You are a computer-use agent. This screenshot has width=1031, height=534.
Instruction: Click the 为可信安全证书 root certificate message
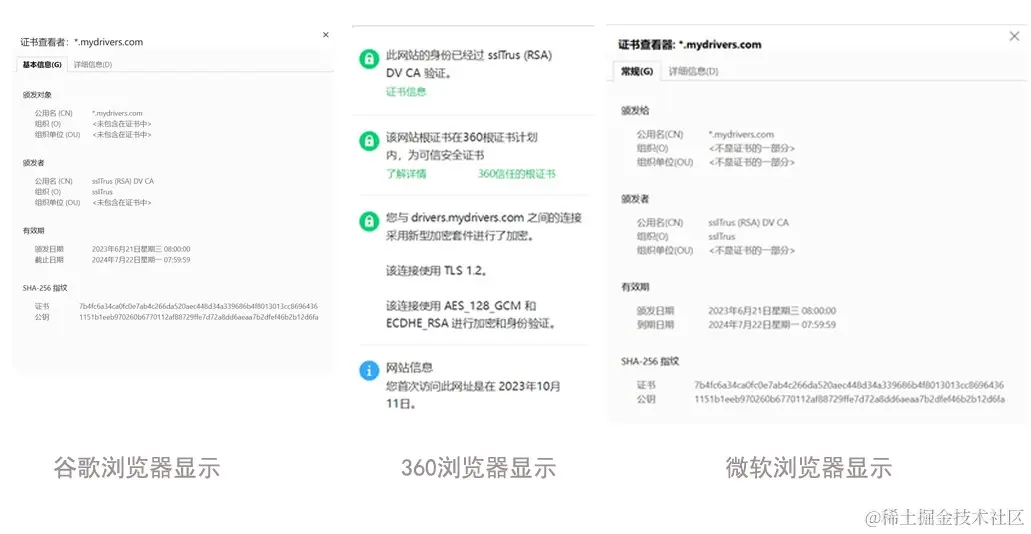[464, 146]
